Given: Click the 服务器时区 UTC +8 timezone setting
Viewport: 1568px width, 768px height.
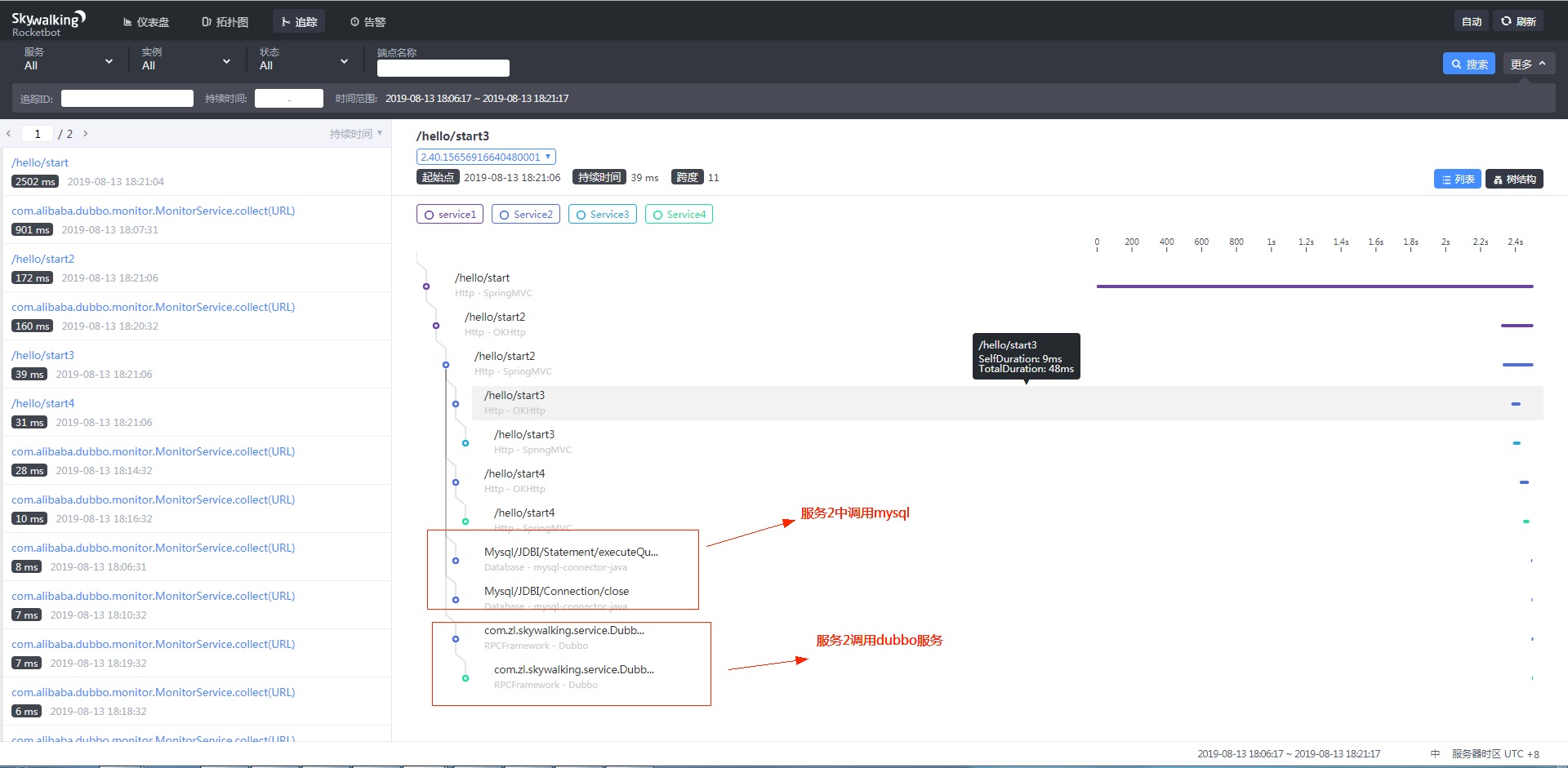Looking at the screenshot, I should (1495, 754).
